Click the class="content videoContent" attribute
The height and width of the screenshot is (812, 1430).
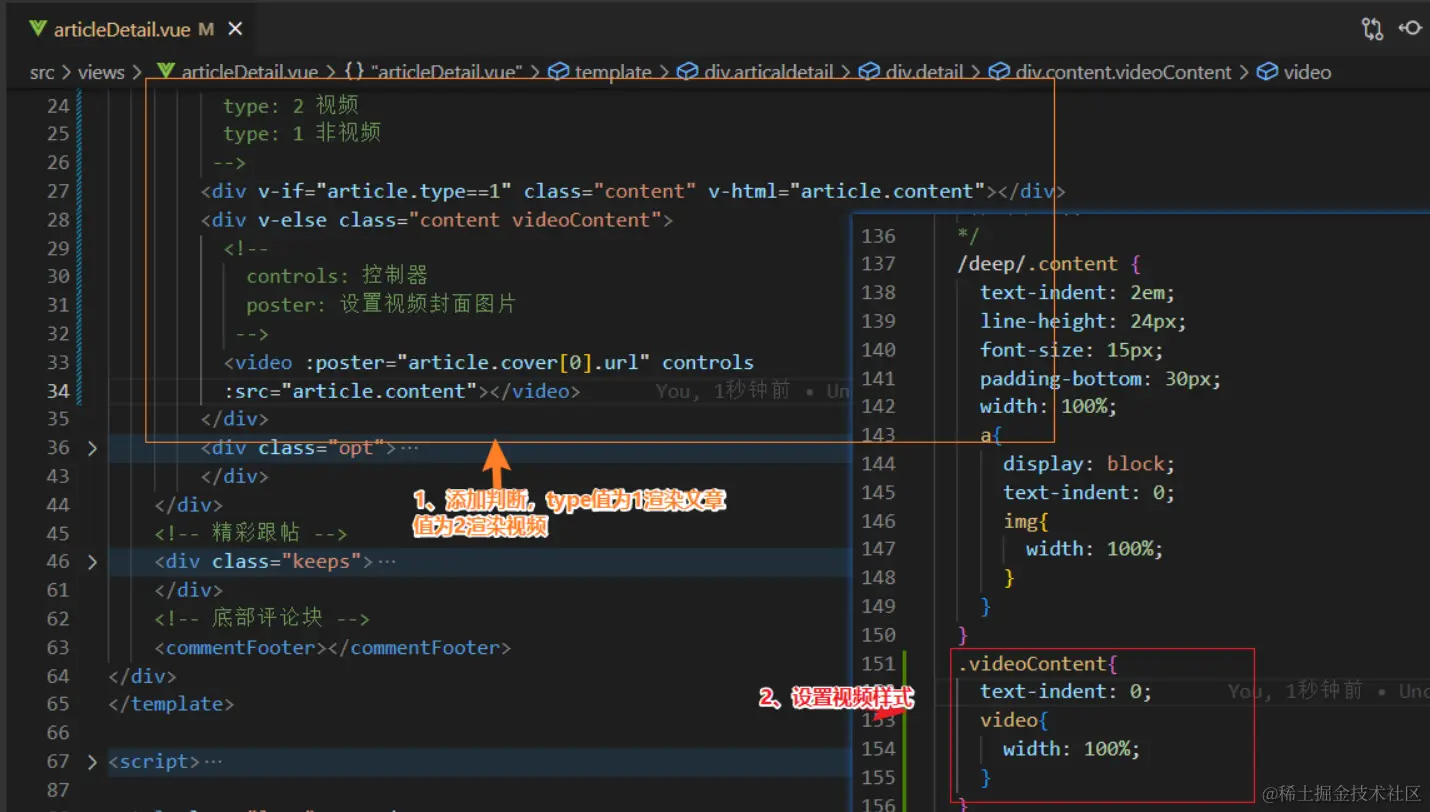(500, 220)
